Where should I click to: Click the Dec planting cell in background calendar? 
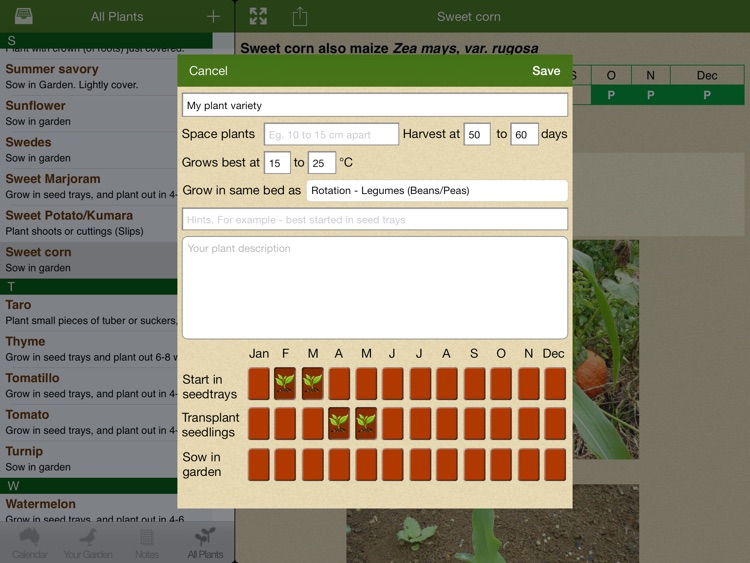coord(707,95)
